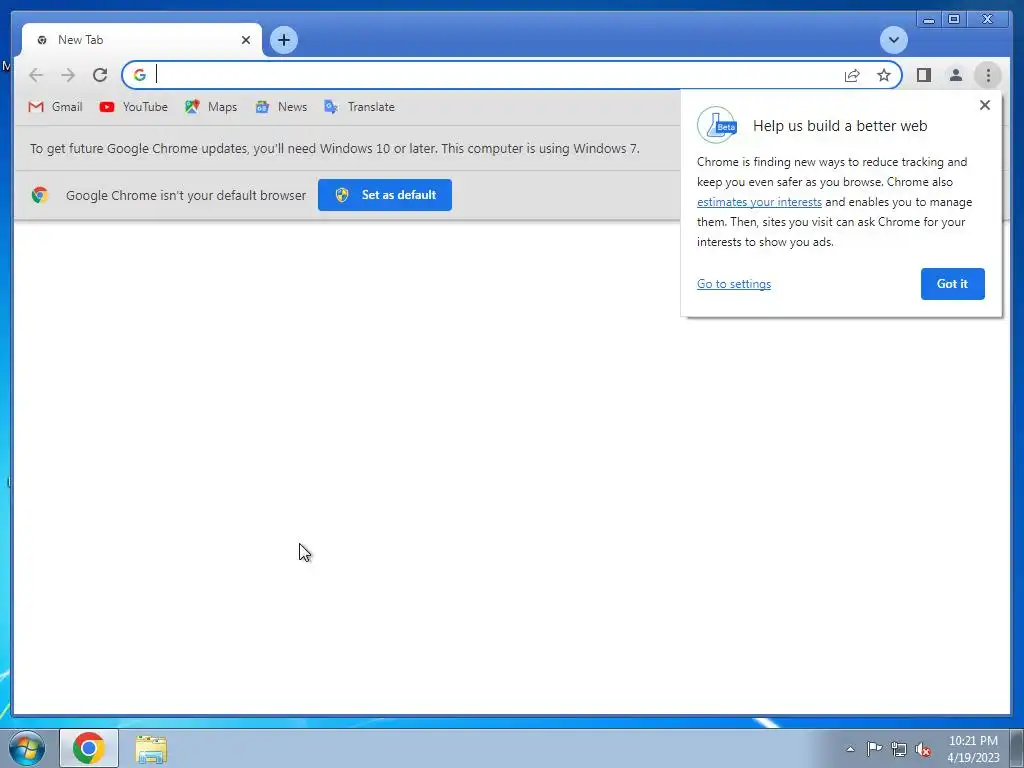Click the Got it button
Screen dimensions: 1024x768
point(952,283)
